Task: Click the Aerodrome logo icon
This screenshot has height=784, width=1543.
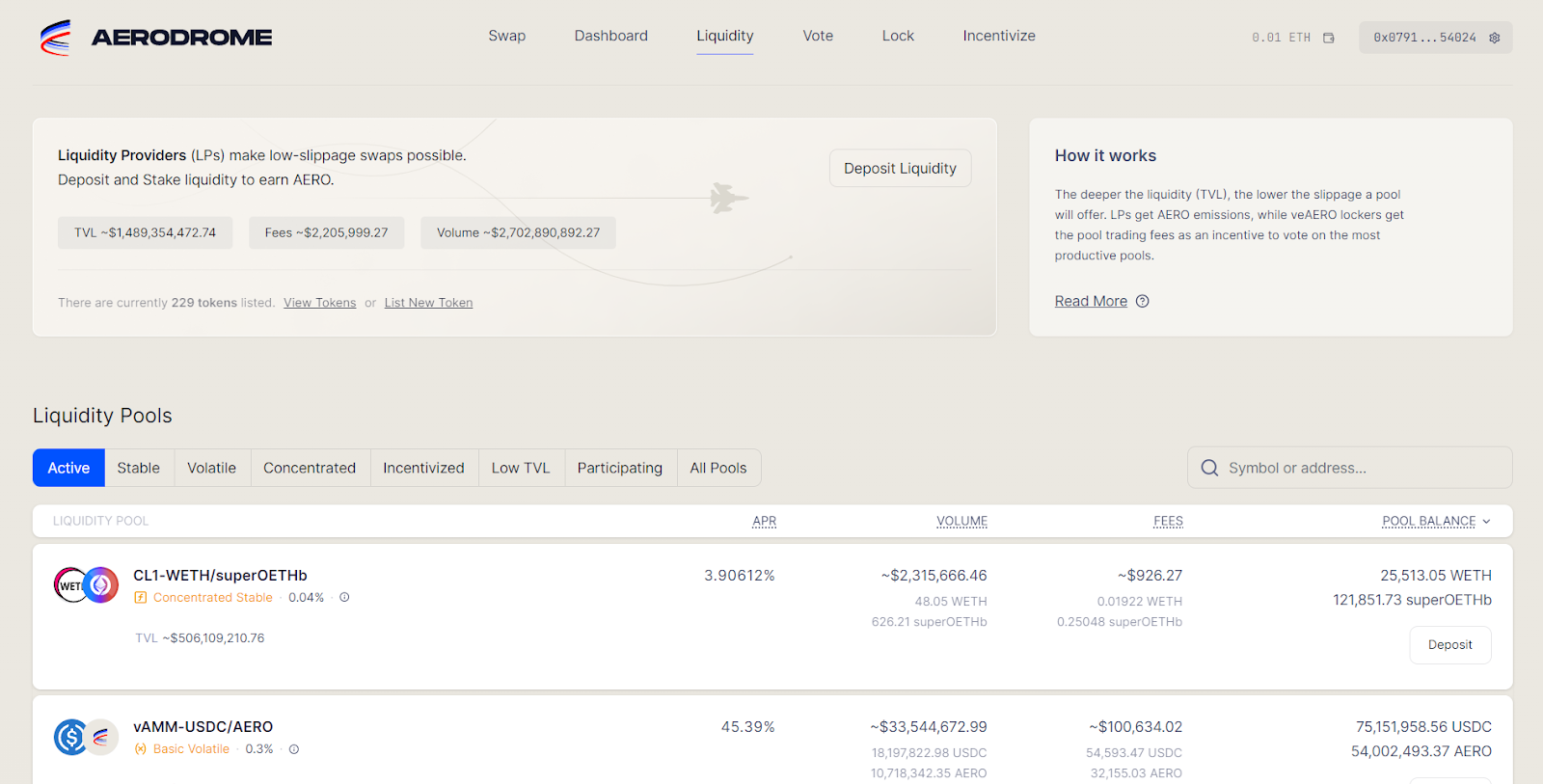Action: point(56,38)
